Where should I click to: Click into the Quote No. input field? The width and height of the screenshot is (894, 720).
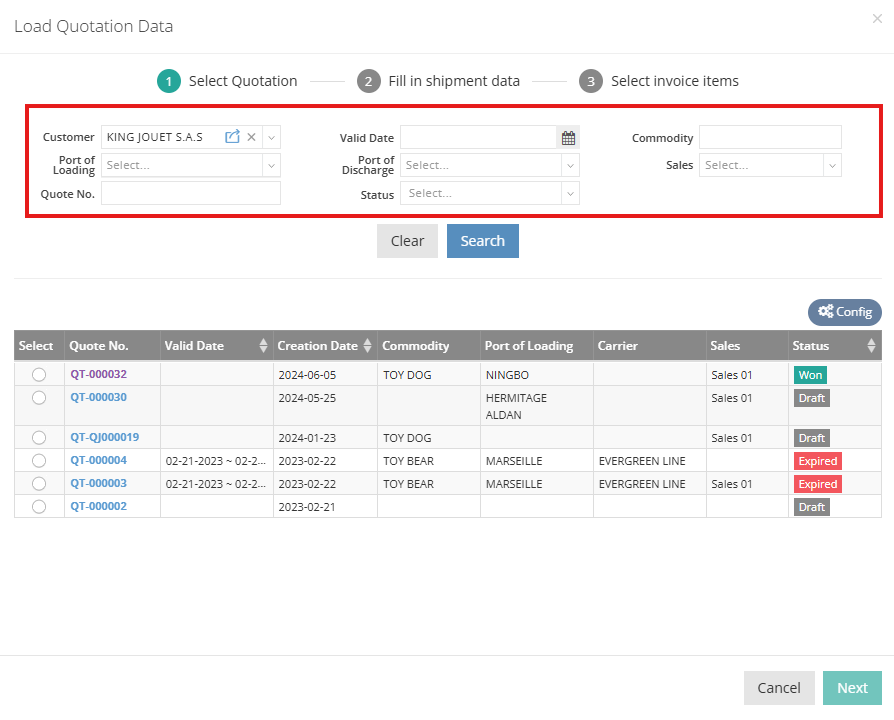190,193
